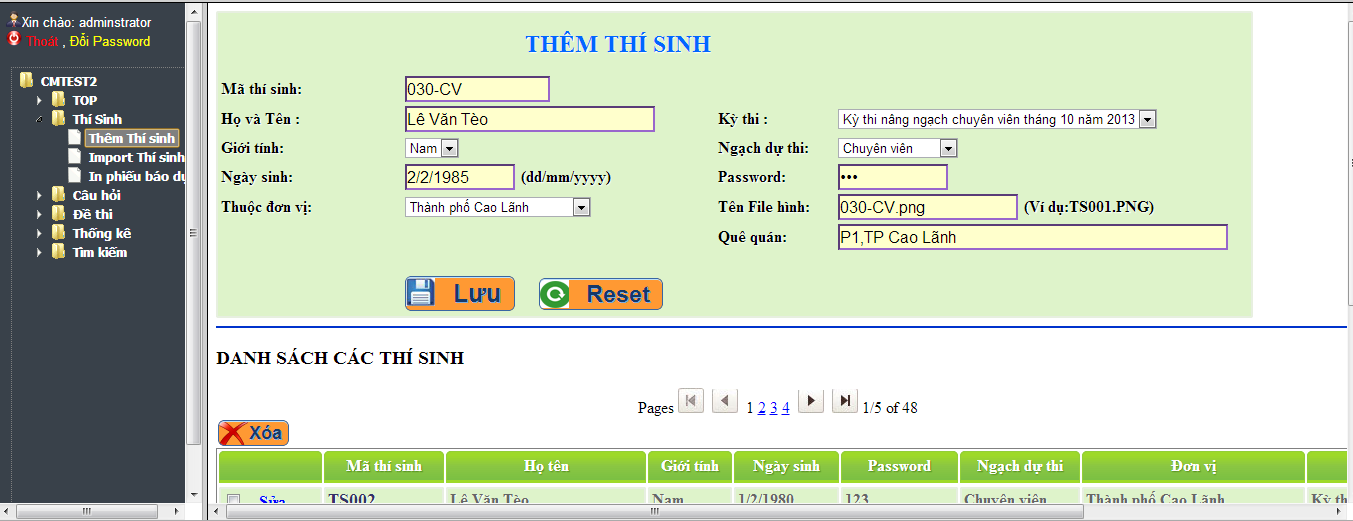The image size is (1353, 521).
Task: Click Giới tính column header
Action: [x=690, y=466]
